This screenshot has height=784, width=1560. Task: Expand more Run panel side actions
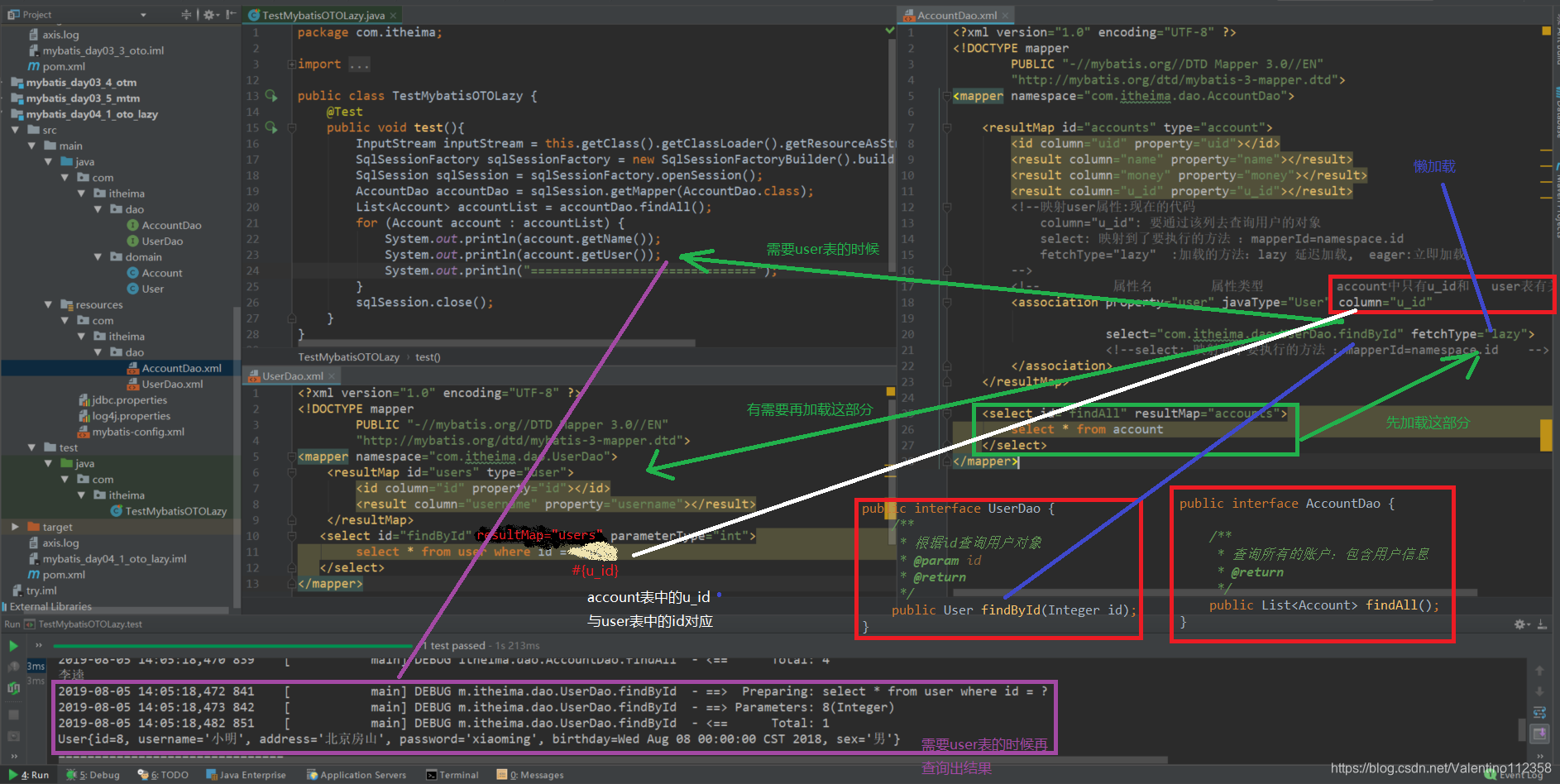pos(13,755)
